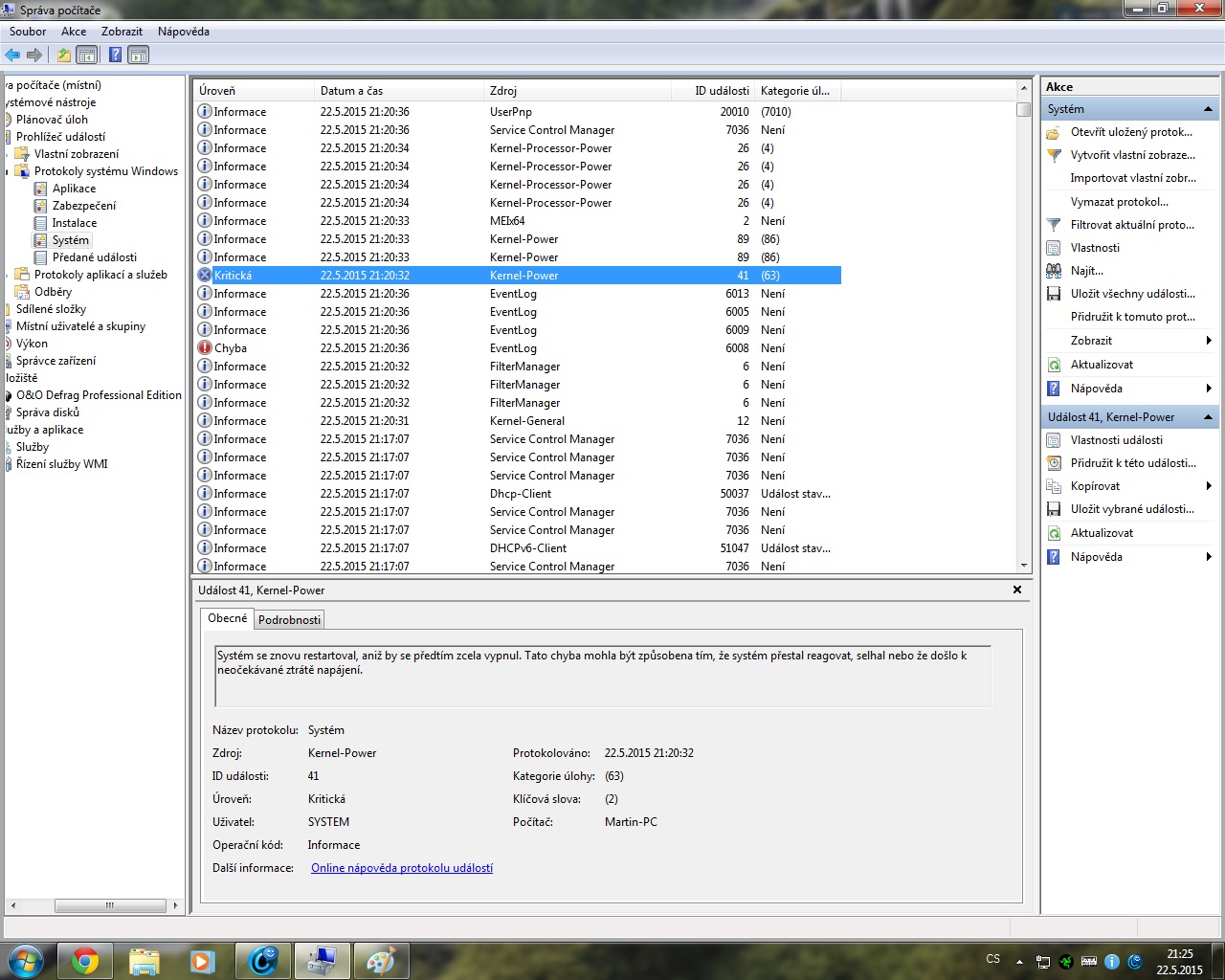Open Vlastní zobrazení folder in tree
The image size is (1225, 980).
(77, 154)
